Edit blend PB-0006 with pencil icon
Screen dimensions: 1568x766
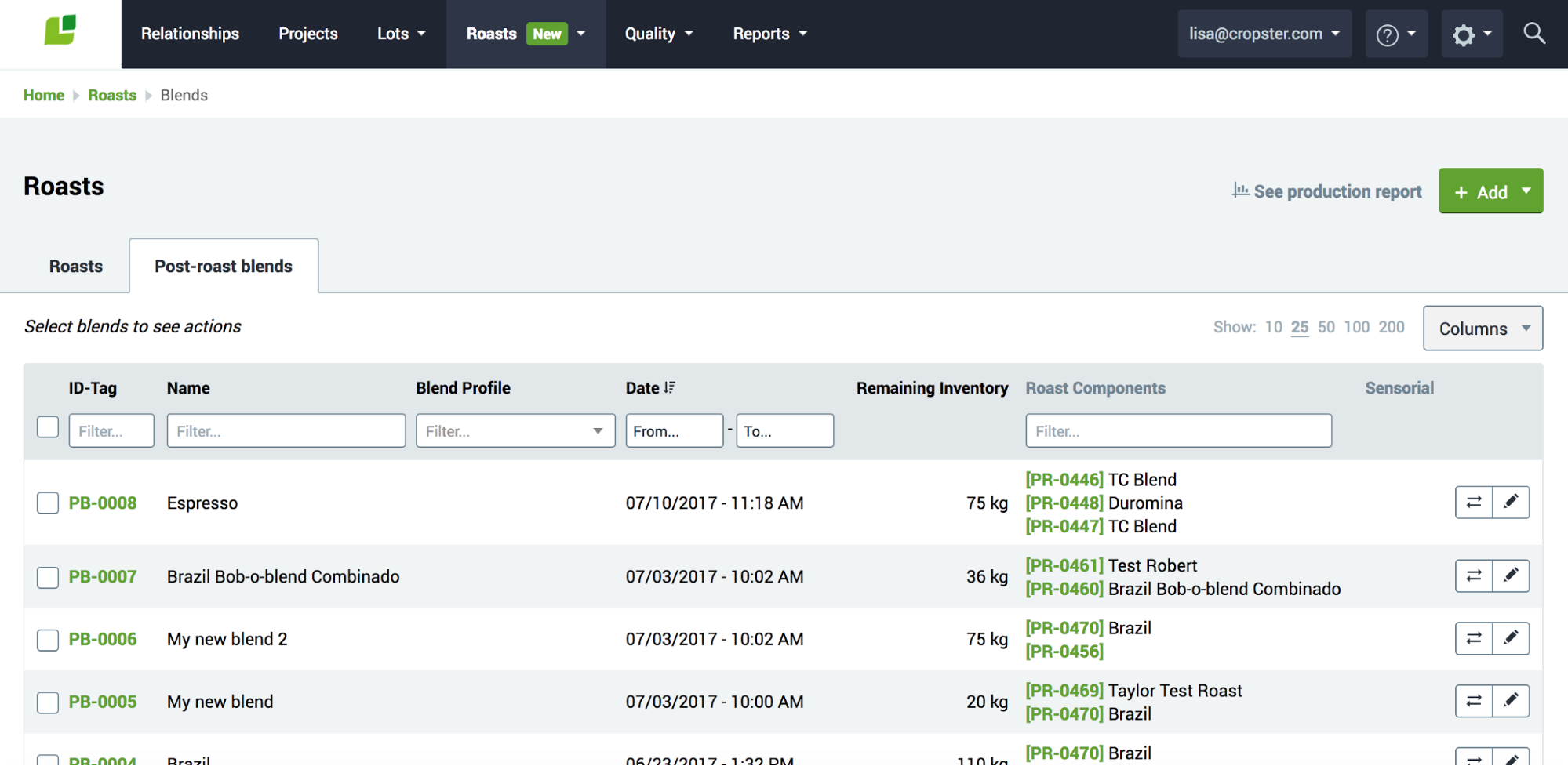point(1511,639)
